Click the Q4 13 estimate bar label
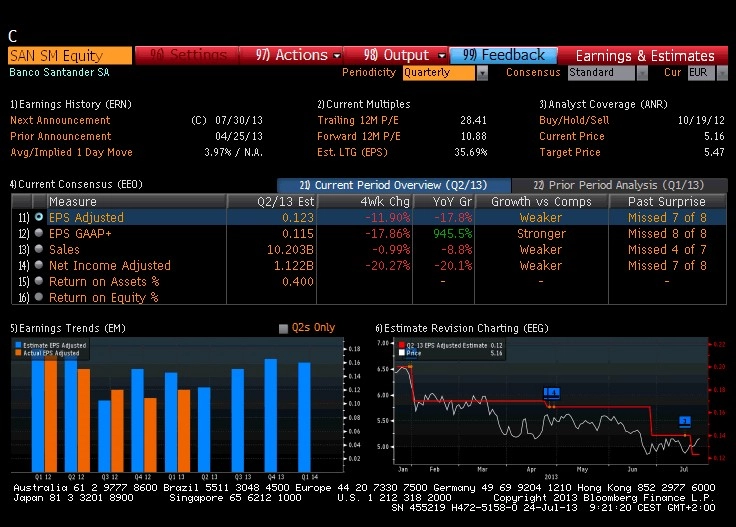This screenshot has width=736, height=527. [276, 477]
